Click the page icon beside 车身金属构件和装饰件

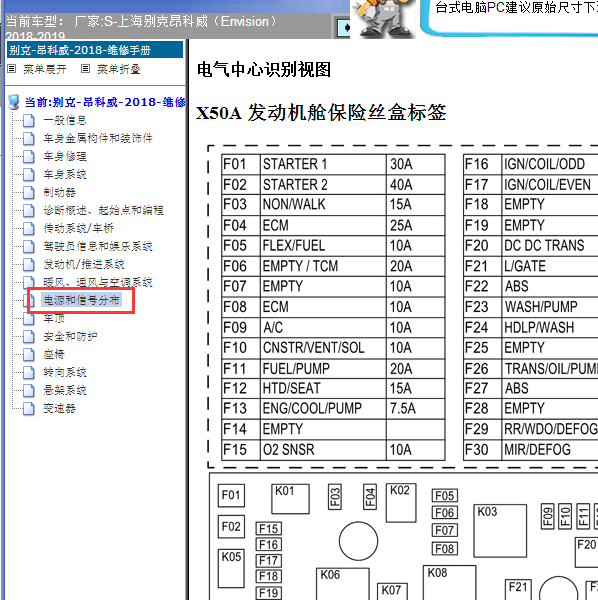point(29,139)
